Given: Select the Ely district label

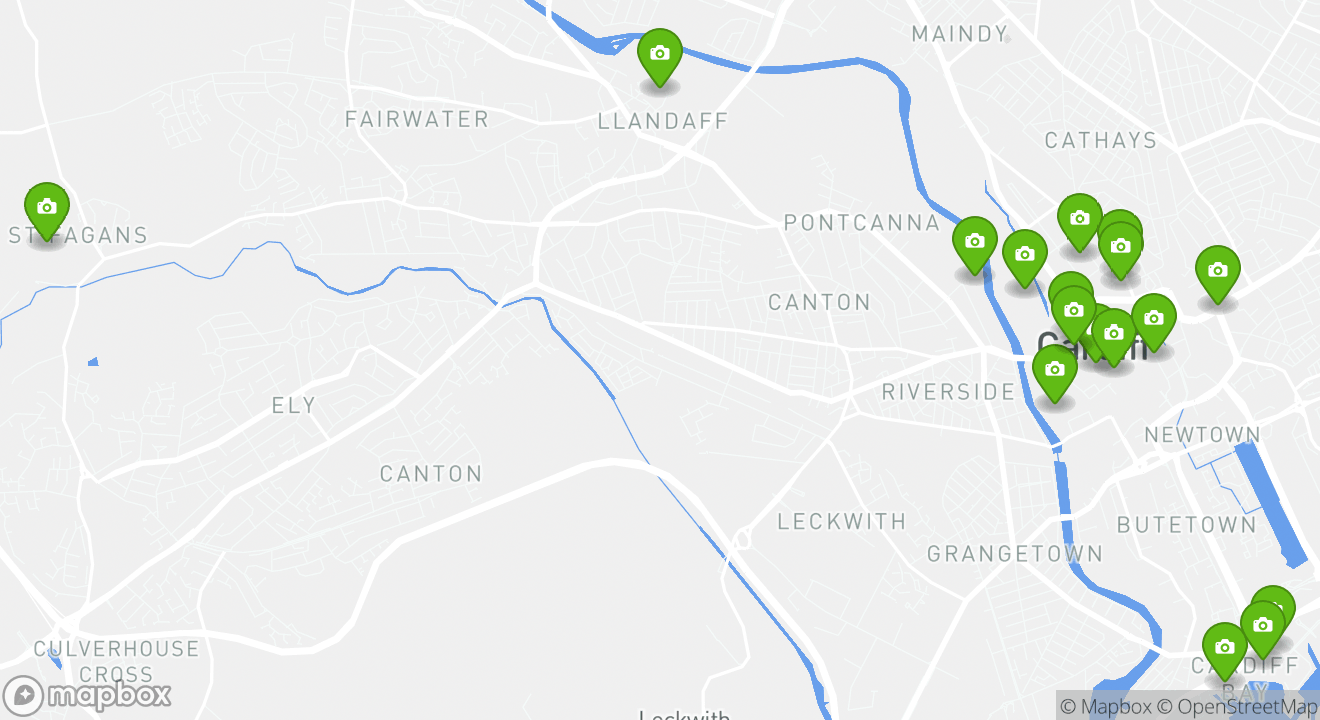Looking at the screenshot, I should [293, 405].
